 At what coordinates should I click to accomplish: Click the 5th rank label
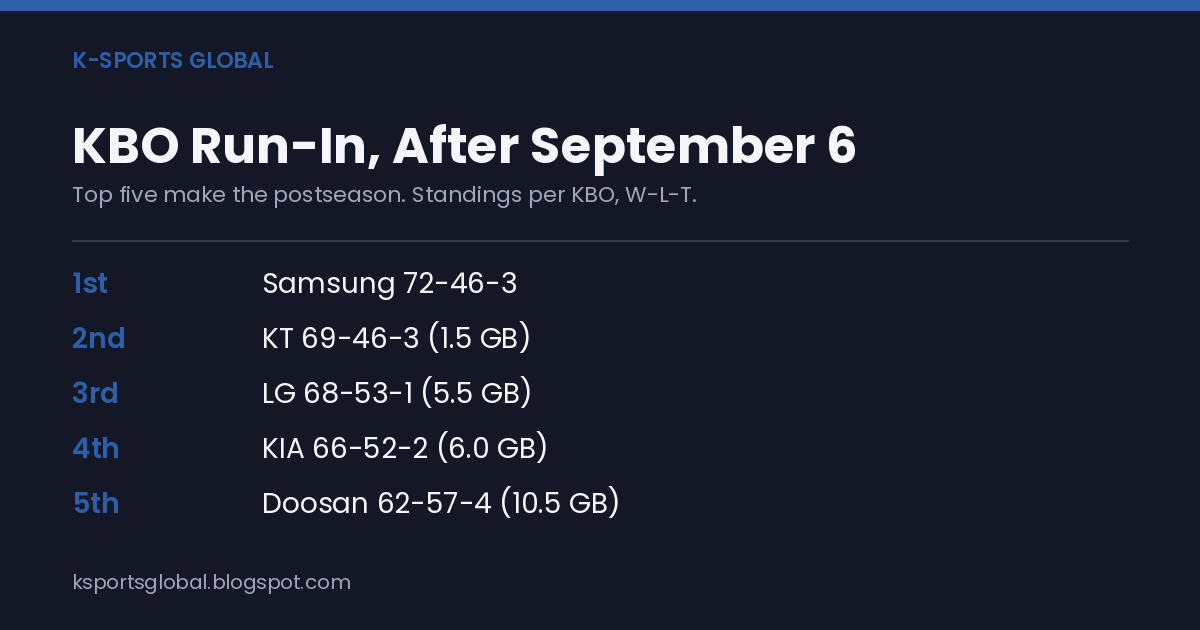pyautogui.click(x=96, y=504)
